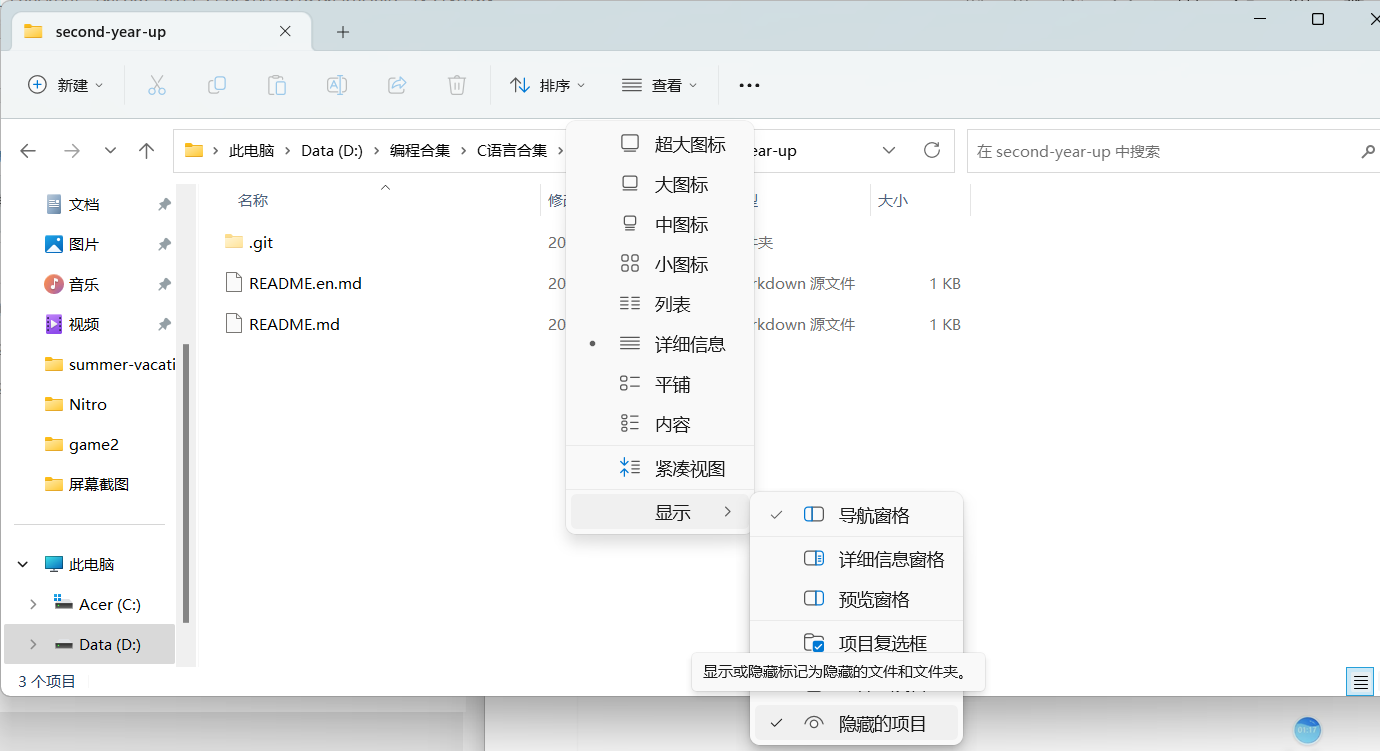Toggle 隐藏的项目 hidden items option
The height and width of the screenshot is (751, 1380).
(856, 723)
